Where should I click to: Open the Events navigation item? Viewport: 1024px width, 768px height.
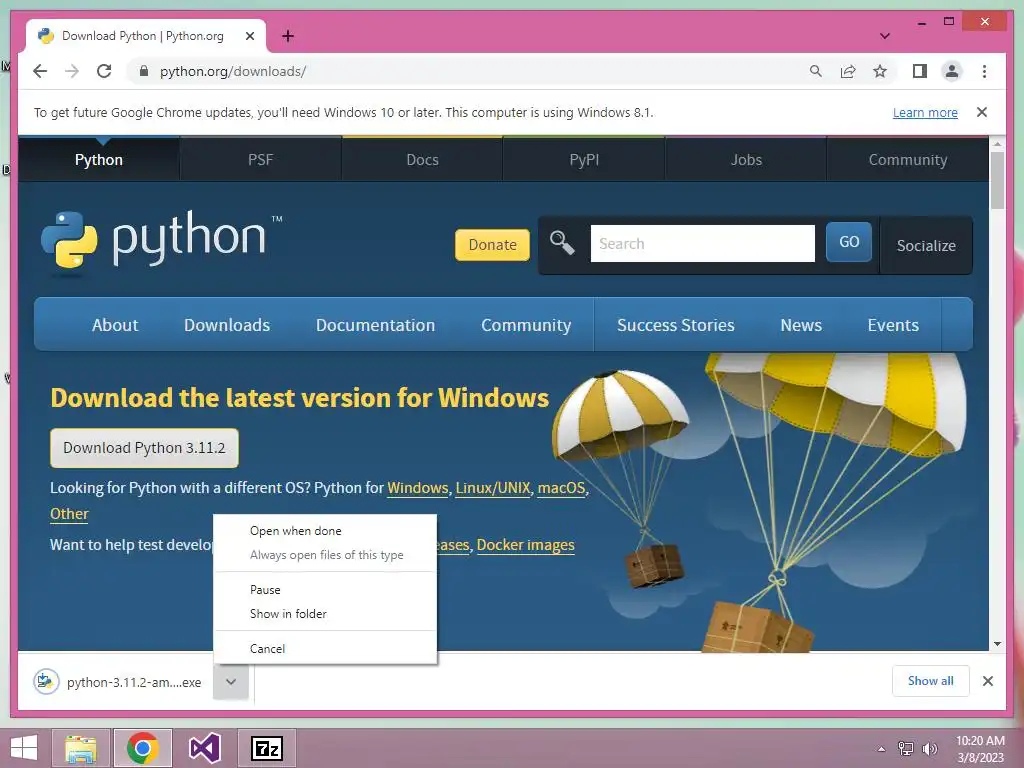pyautogui.click(x=893, y=325)
